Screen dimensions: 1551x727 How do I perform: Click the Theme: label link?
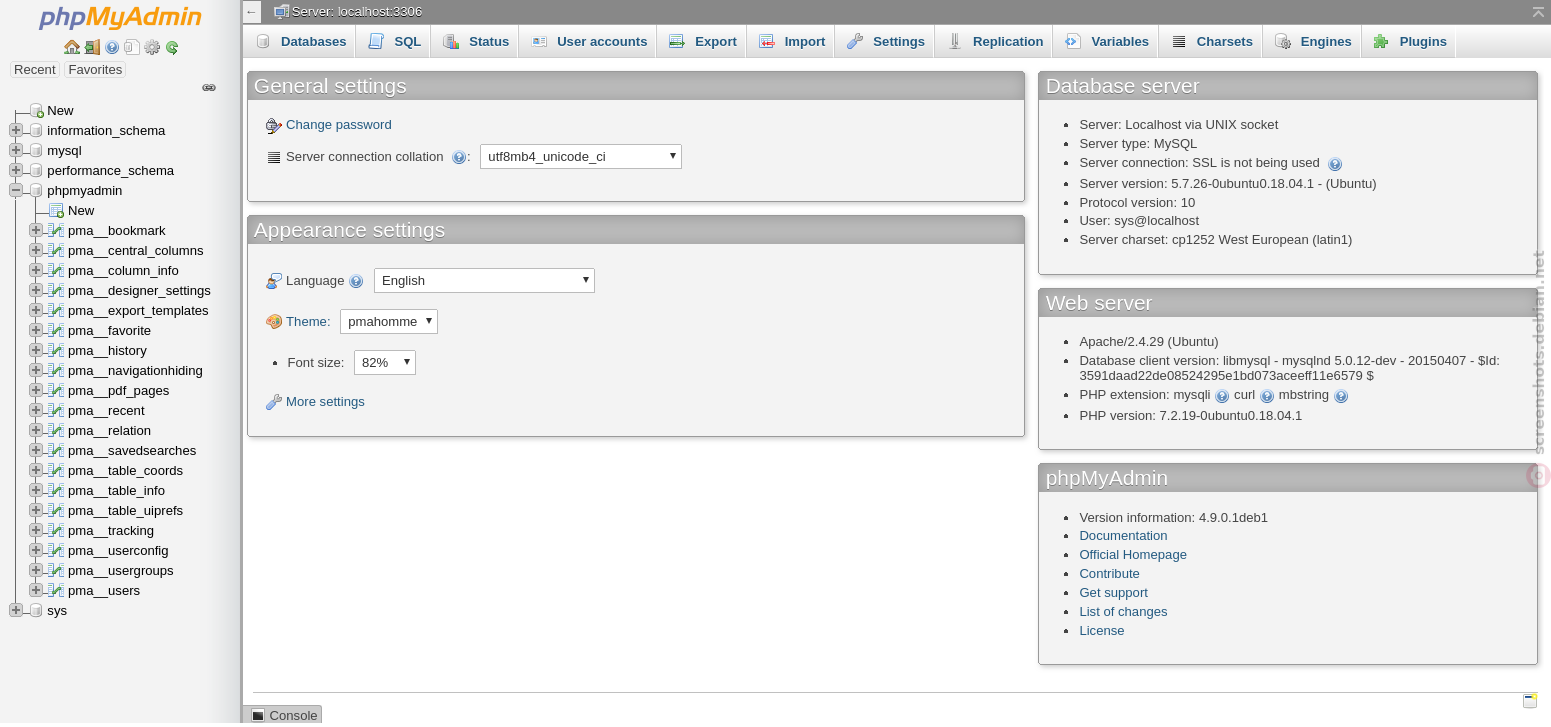pos(308,322)
